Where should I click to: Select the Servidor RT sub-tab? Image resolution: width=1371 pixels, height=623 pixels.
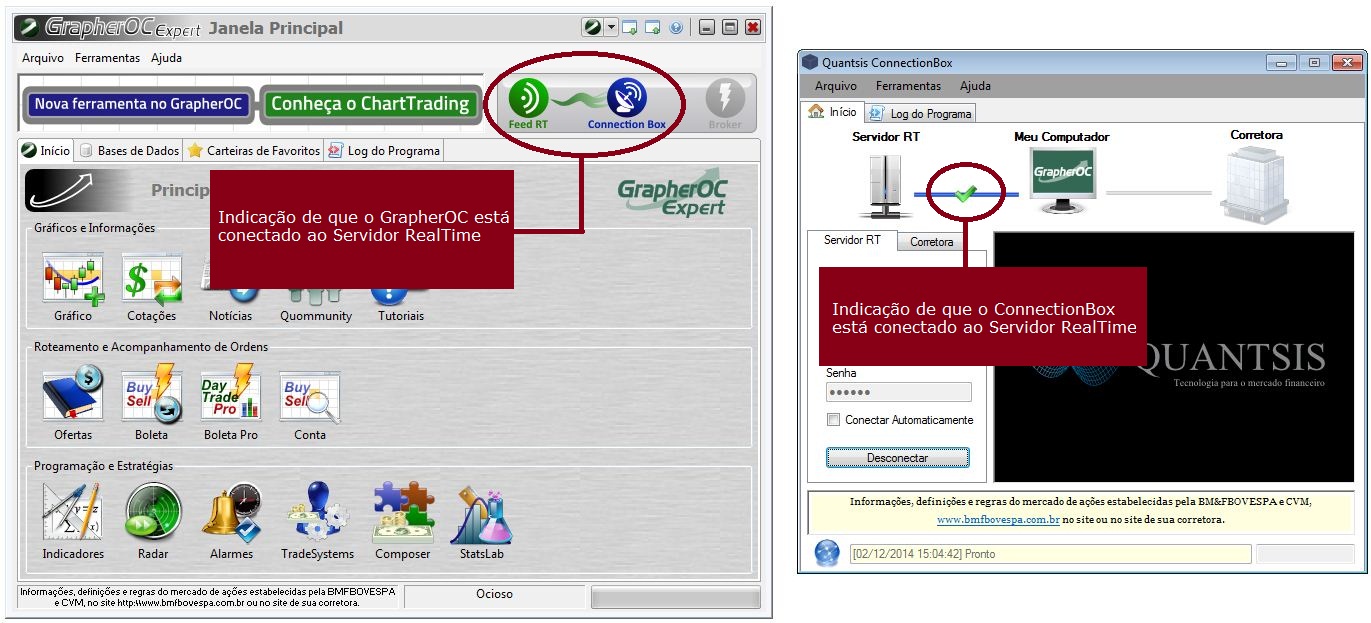[x=852, y=241]
